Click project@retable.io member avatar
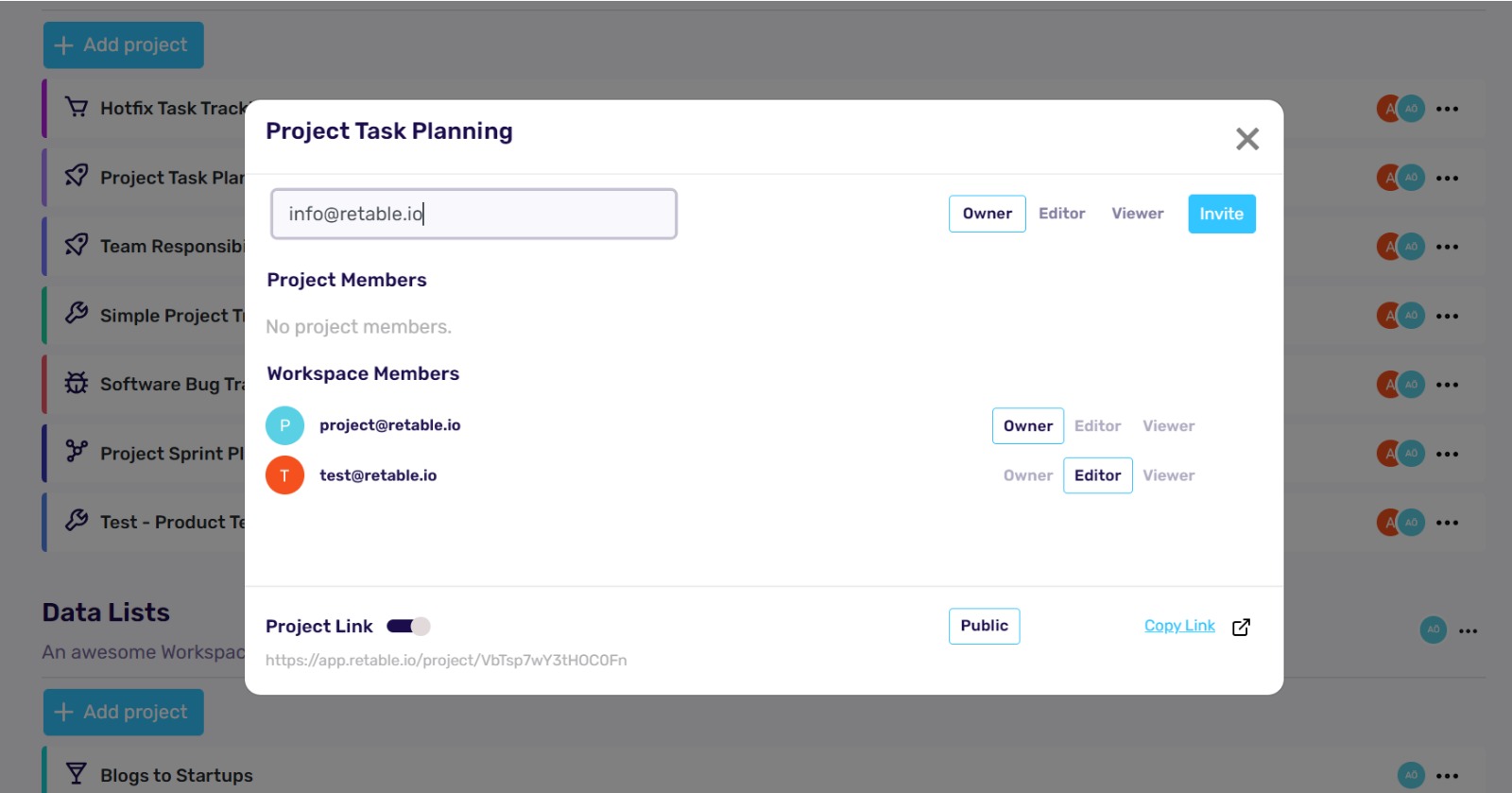The image size is (1512, 793). coord(284,425)
